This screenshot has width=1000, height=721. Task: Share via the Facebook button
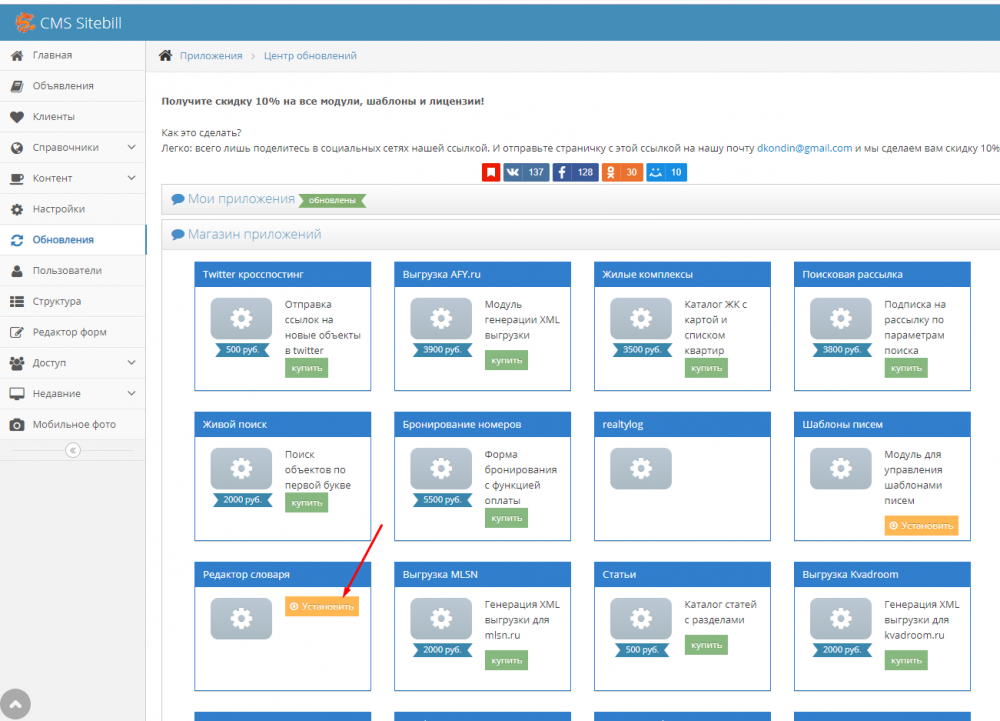(x=574, y=172)
